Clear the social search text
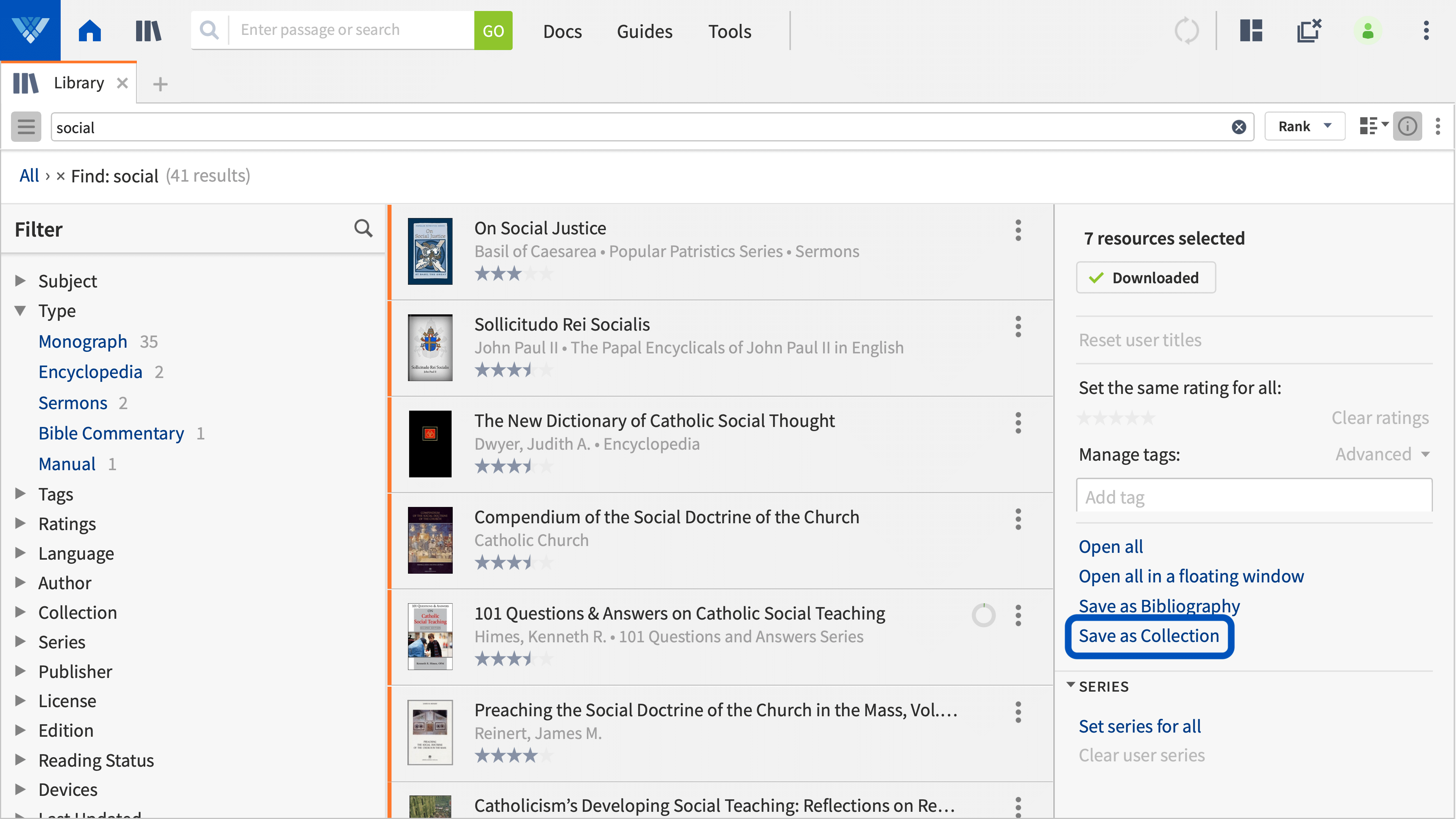 coord(1238,127)
